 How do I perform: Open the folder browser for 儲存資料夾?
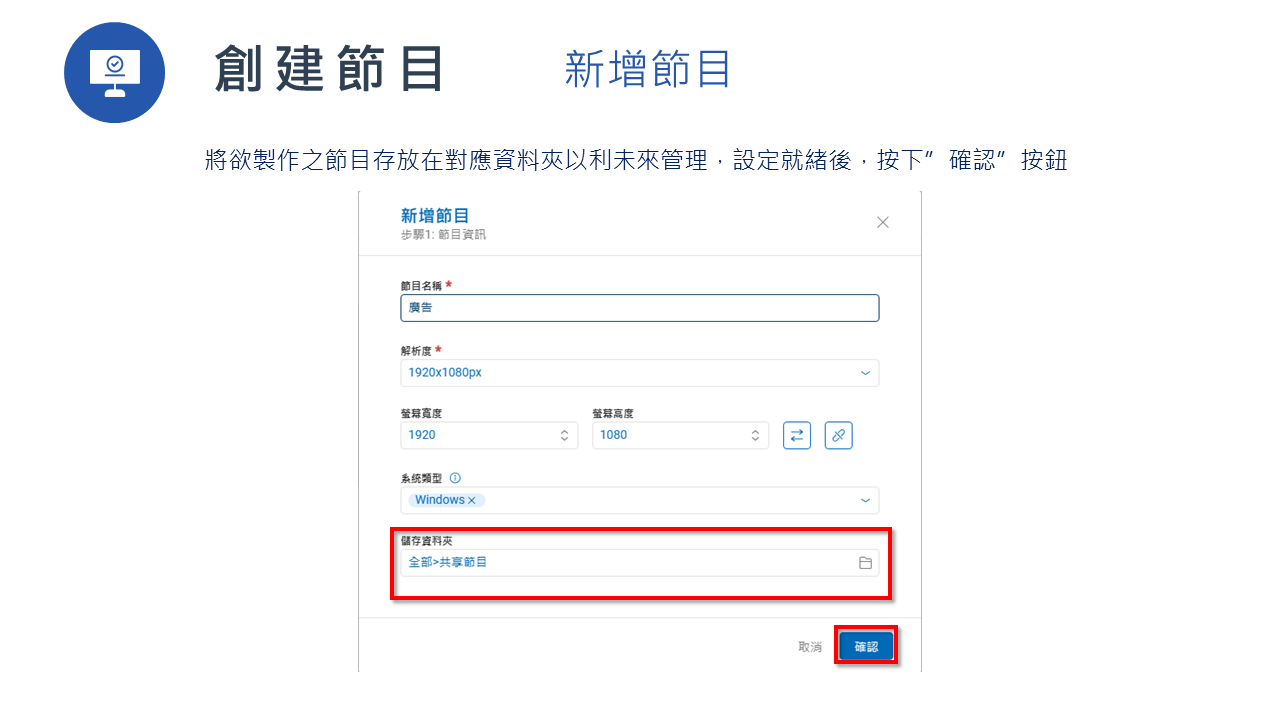tap(868, 561)
